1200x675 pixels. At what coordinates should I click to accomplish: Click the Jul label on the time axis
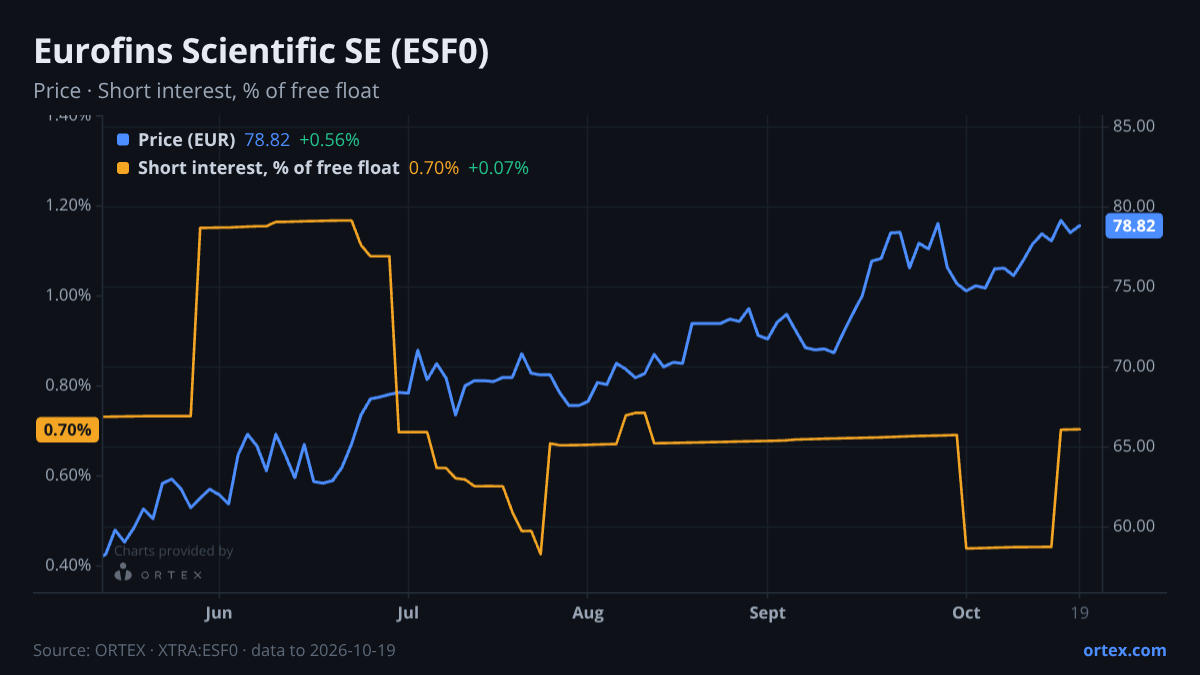pos(406,613)
